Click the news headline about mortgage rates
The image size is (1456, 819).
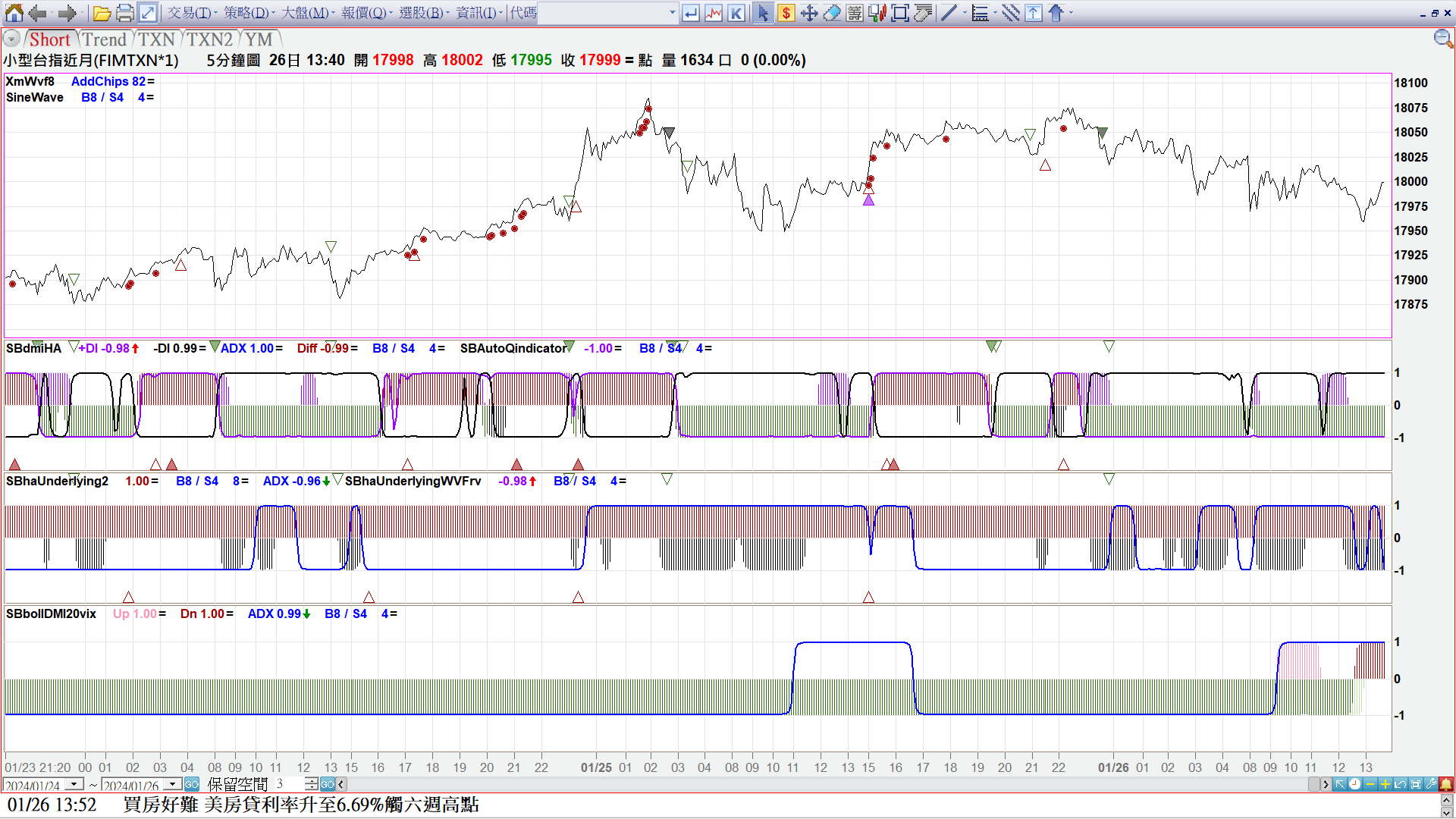coord(301,805)
